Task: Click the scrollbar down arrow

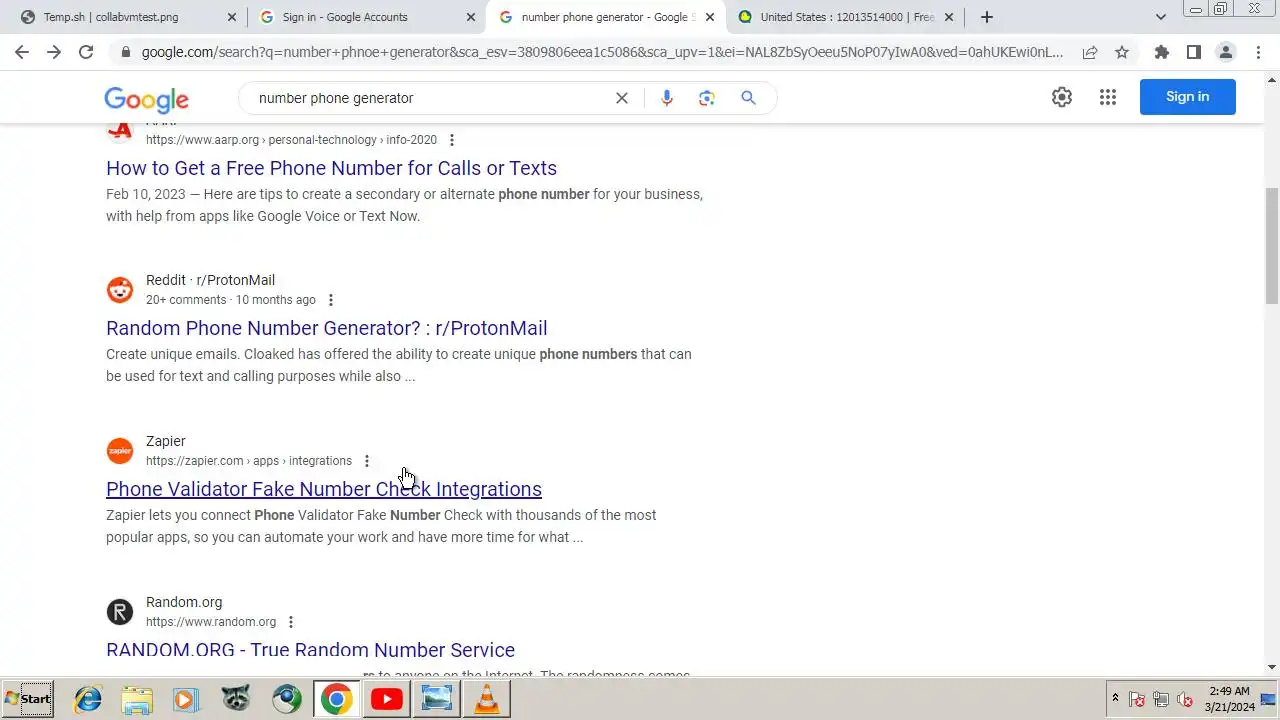Action: (1272, 667)
